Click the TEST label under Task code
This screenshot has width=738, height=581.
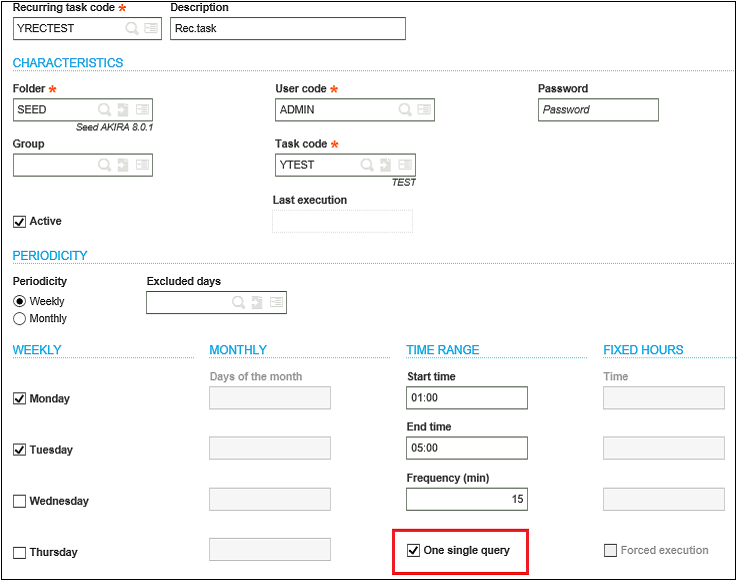[x=404, y=183]
